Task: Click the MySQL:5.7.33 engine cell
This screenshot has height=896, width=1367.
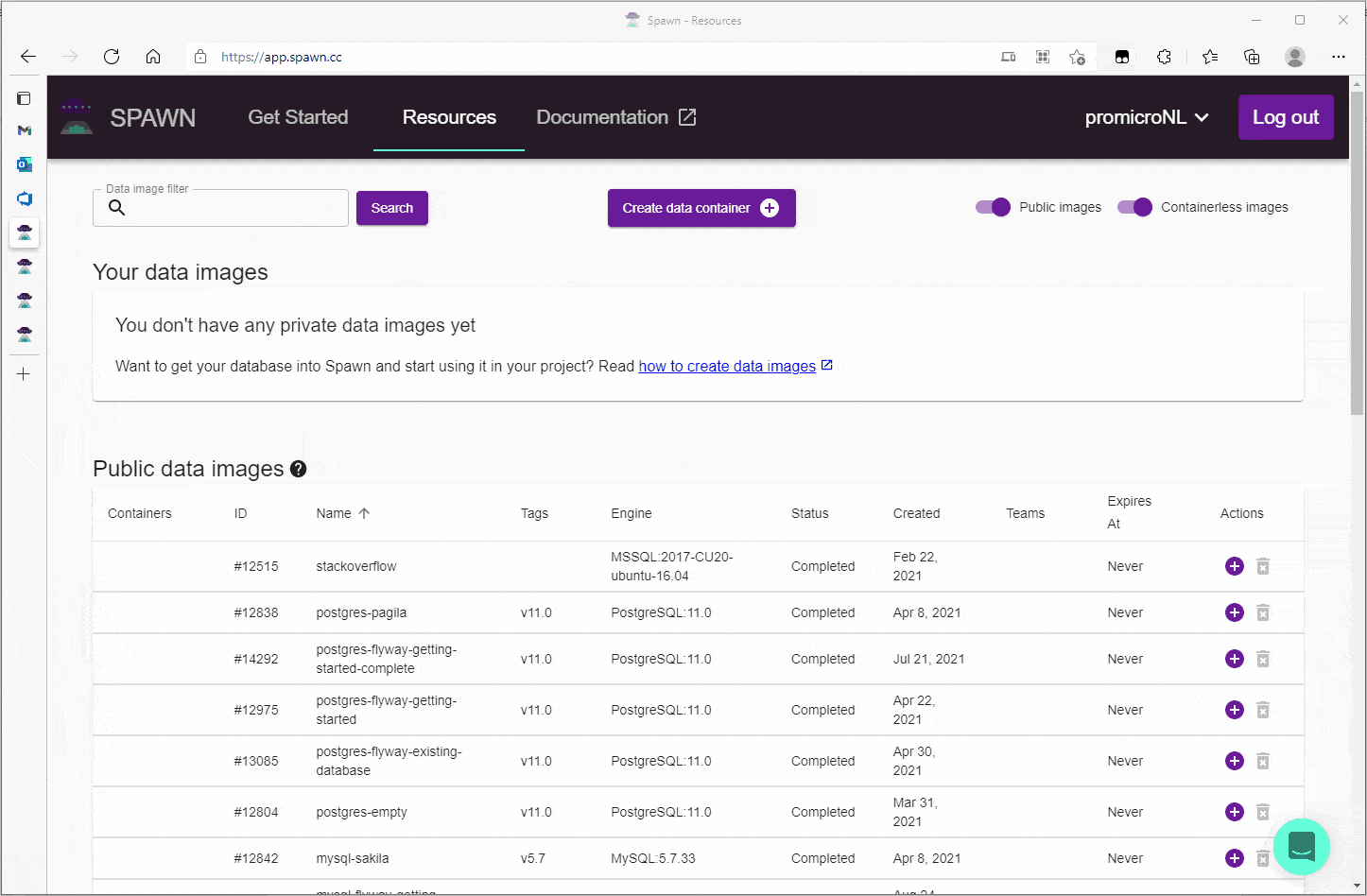Action: 653,858
